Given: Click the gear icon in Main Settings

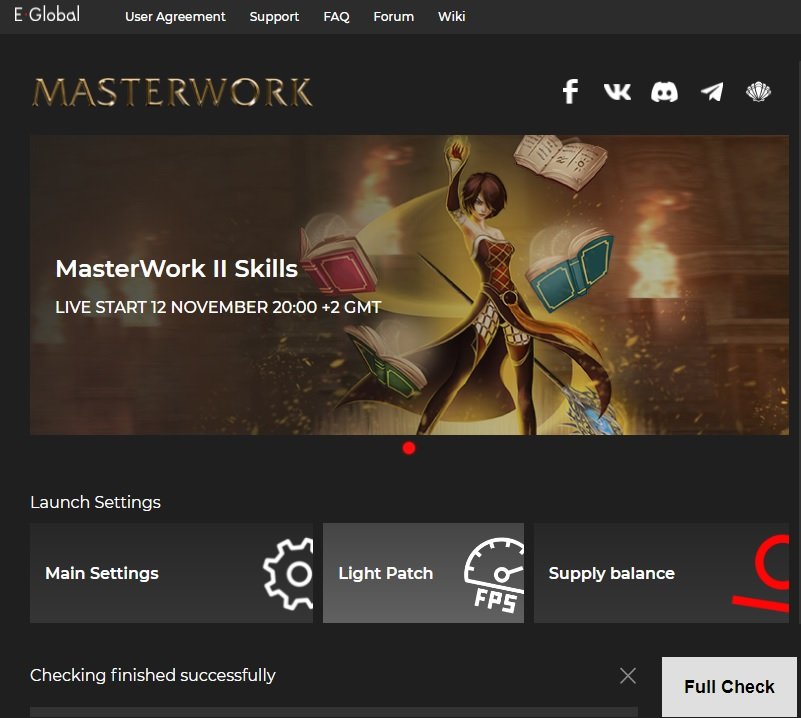Looking at the screenshot, I should point(289,573).
